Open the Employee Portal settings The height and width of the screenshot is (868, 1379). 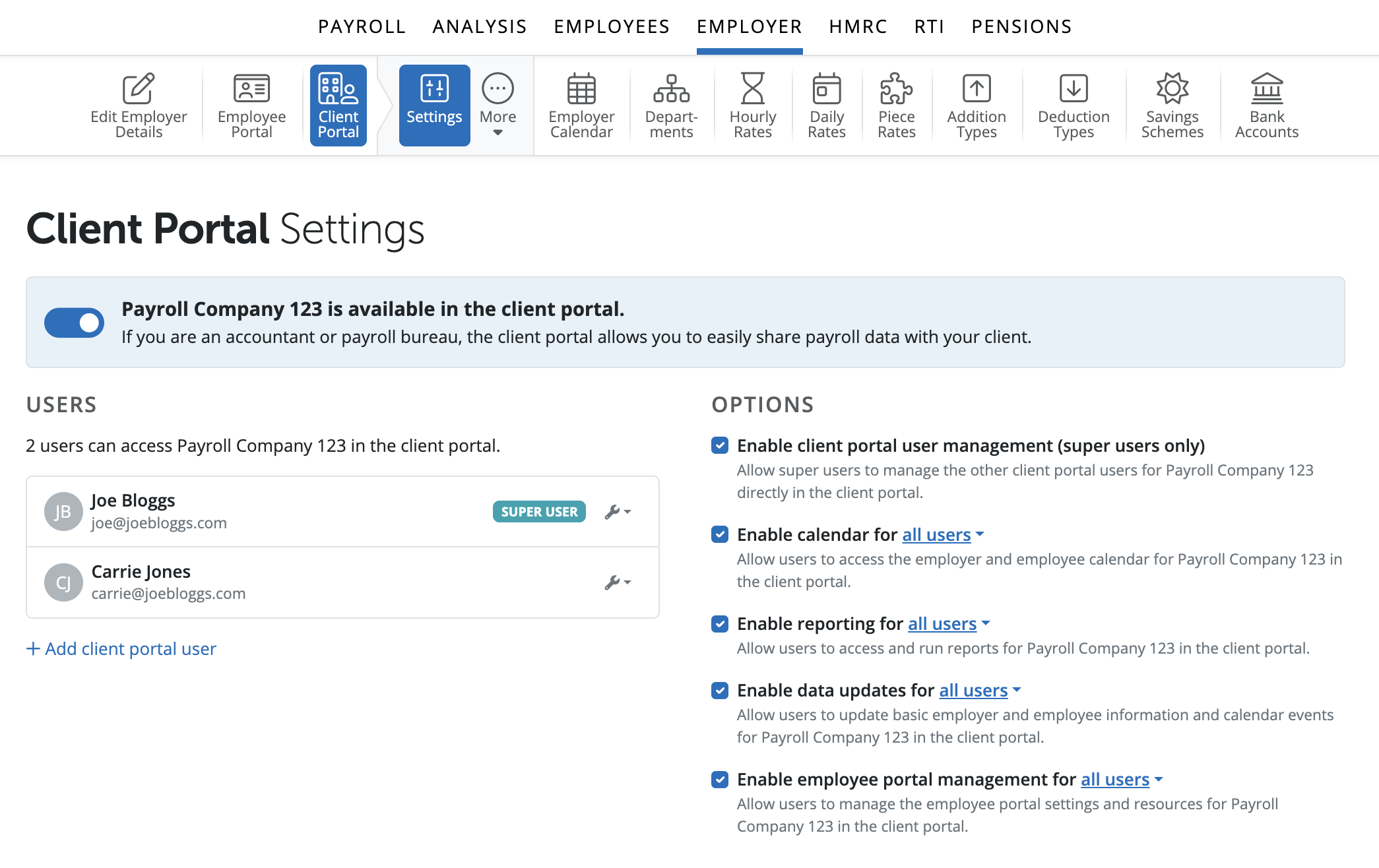tap(251, 104)
